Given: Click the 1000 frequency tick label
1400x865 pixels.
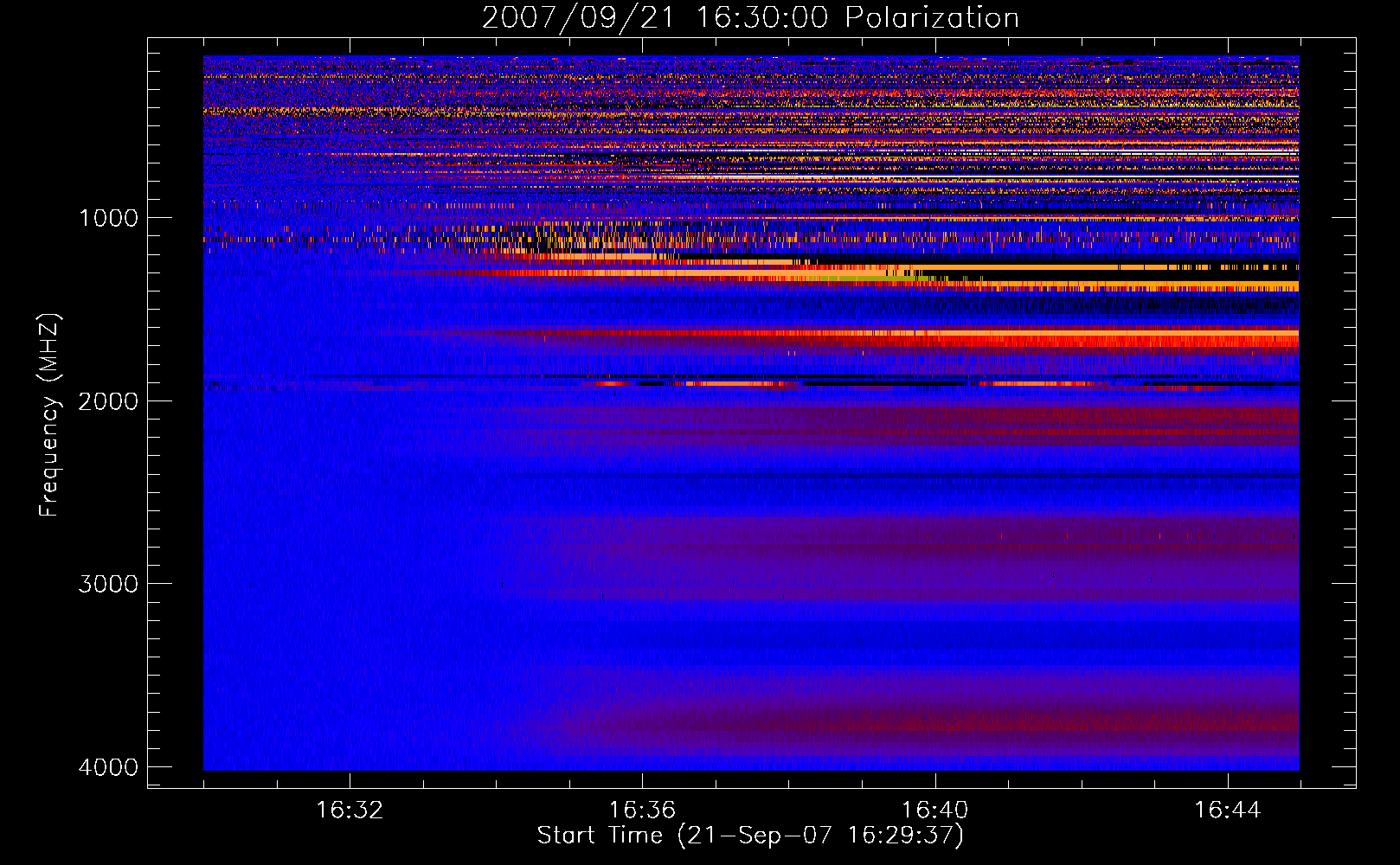Looking at the screenshot, I should pos(108,218).
